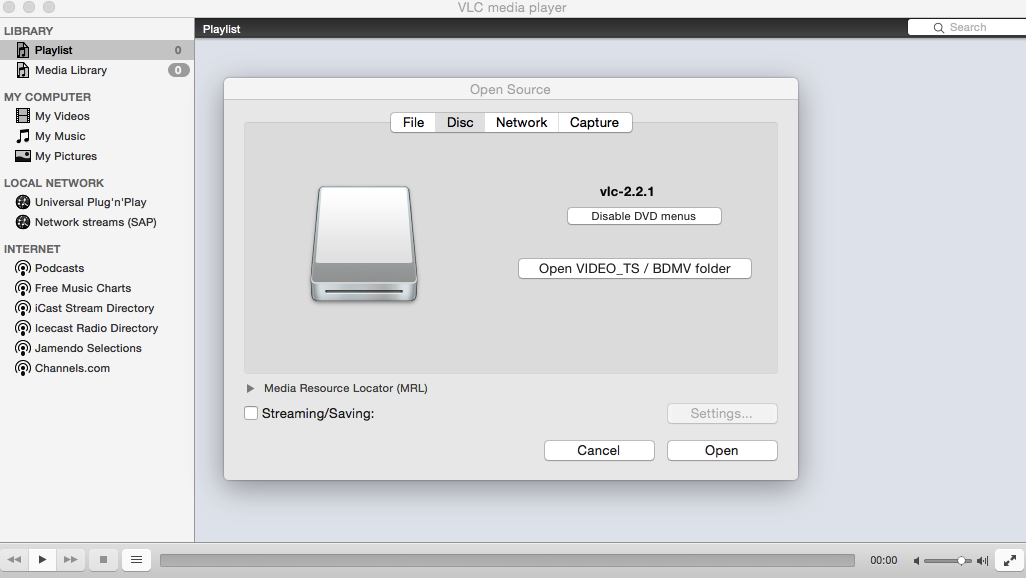This screenshot has width=1026, height=578.
Task: Click the Universal Plug'n'Play globe icon
Action: tap(23, 202)
